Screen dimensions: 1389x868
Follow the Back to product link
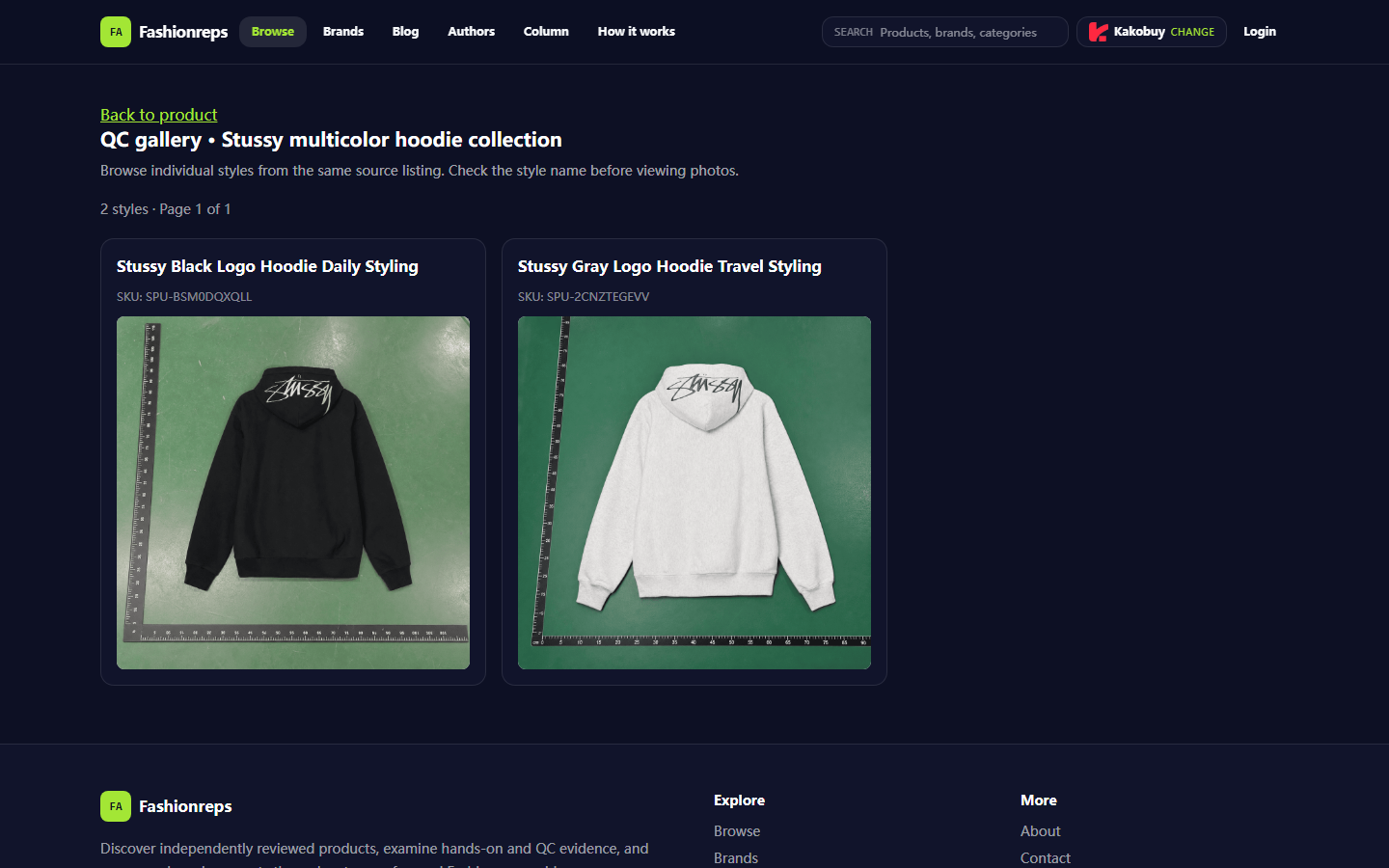(x=159, y=115)
